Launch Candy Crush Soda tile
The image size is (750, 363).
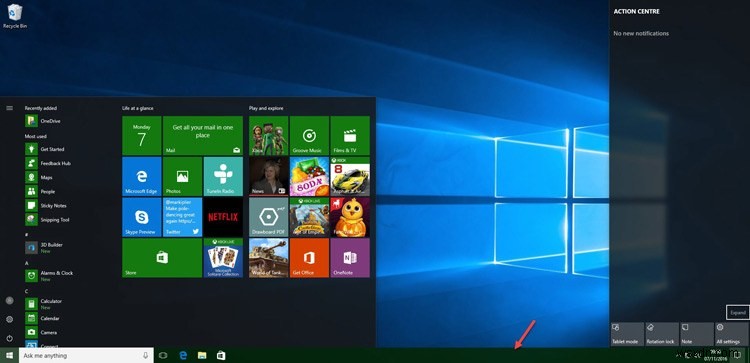309,176
